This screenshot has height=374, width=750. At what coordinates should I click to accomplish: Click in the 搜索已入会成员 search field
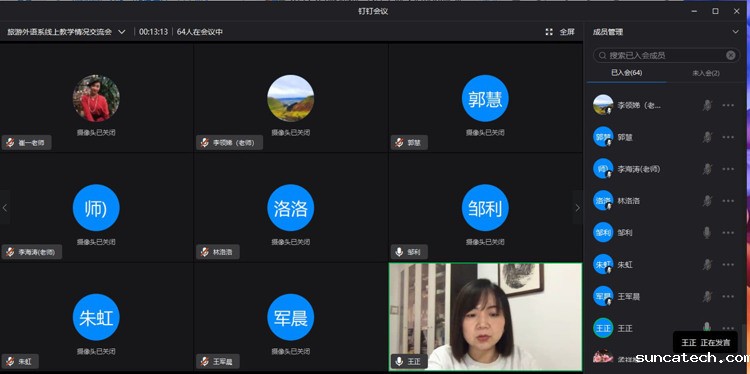667,55
